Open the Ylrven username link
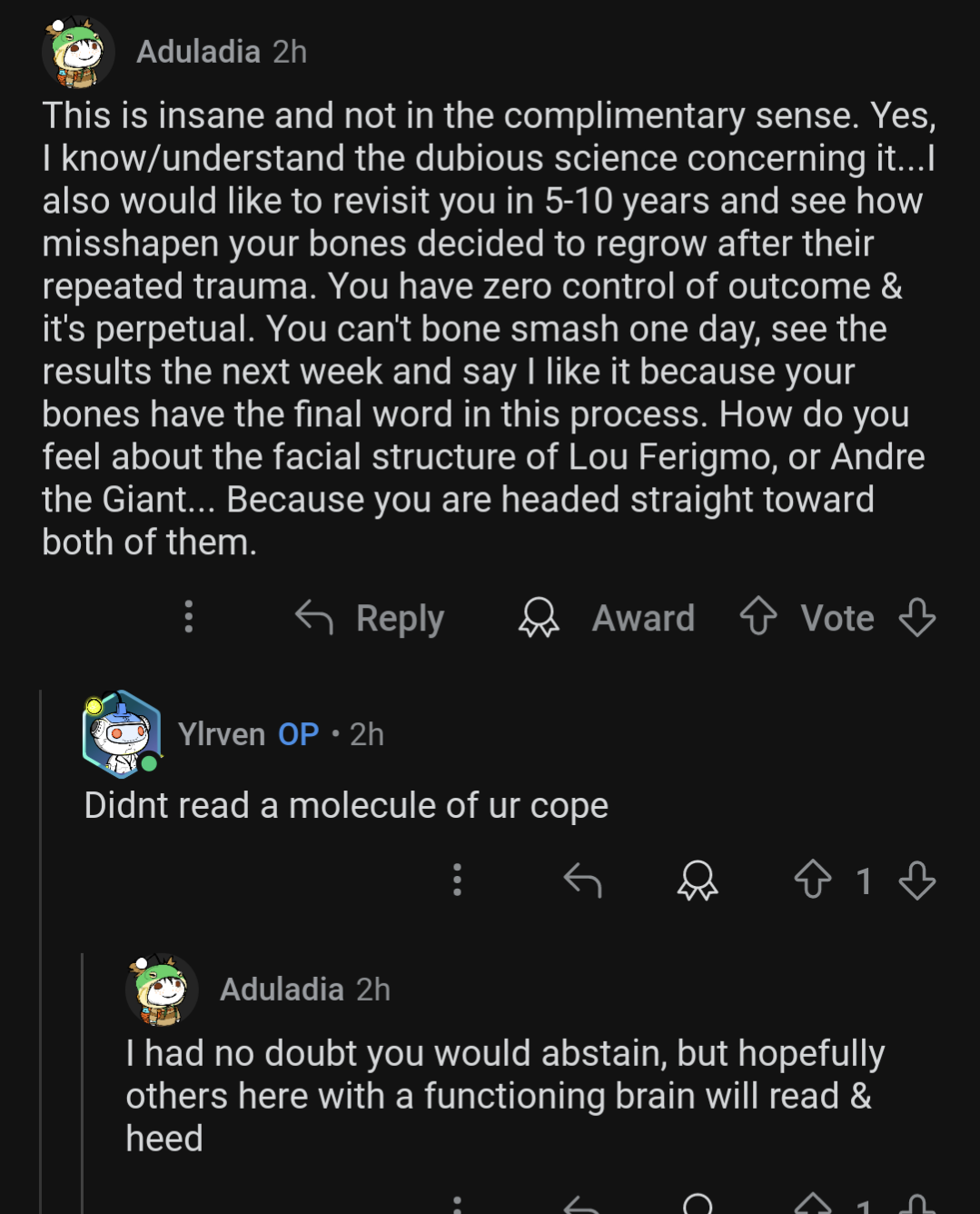 tap(222, 734)
